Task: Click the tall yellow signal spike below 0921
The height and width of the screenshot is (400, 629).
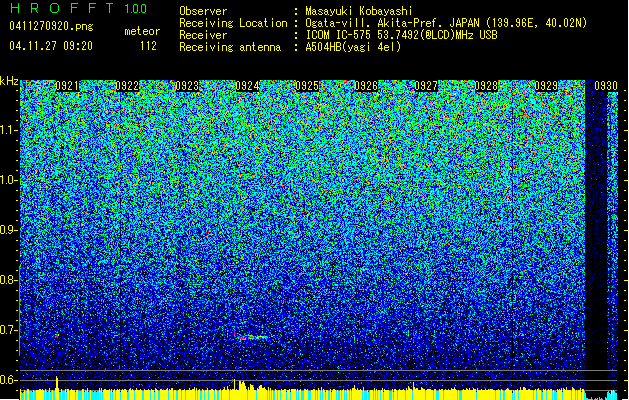Action: [x=57, y=383]
